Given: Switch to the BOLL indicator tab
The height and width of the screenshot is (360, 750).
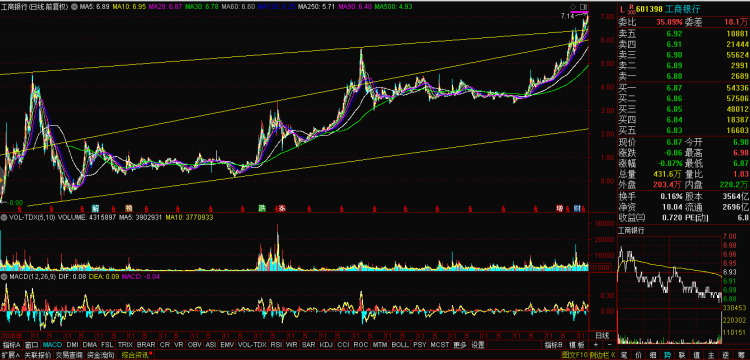Looking at the screenshot, I should pyautogui.click(x=400, y=345).
